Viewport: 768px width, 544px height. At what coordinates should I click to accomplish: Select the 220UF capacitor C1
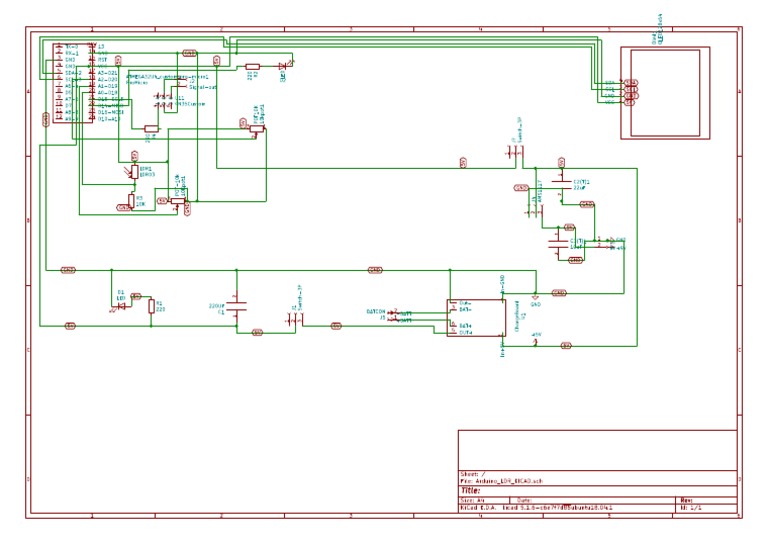coord(237,307)
